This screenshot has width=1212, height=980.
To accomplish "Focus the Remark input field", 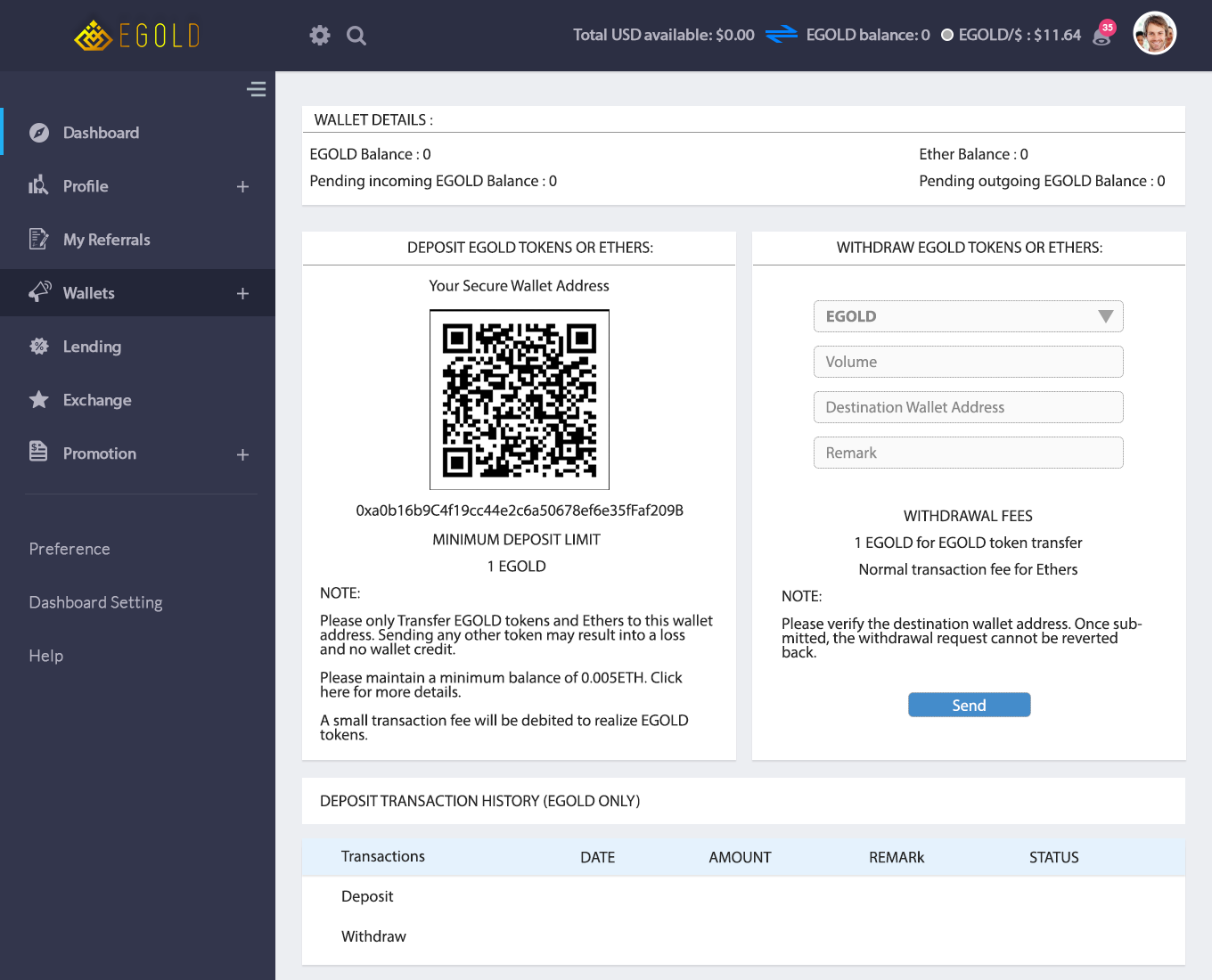I will coord(969,453).
